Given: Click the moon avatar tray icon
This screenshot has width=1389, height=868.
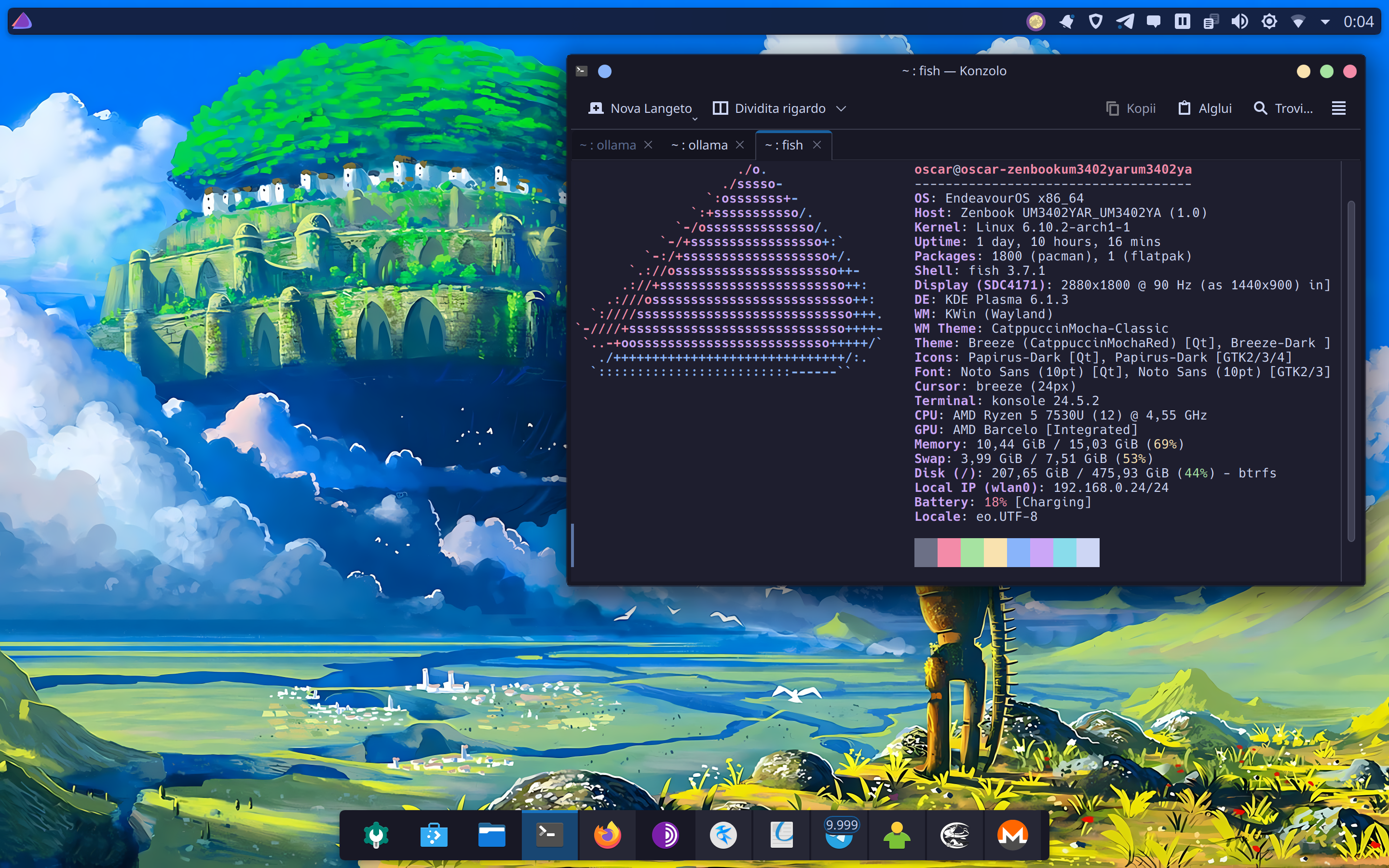Looking at the screenshot, I should click(1035, 21).
